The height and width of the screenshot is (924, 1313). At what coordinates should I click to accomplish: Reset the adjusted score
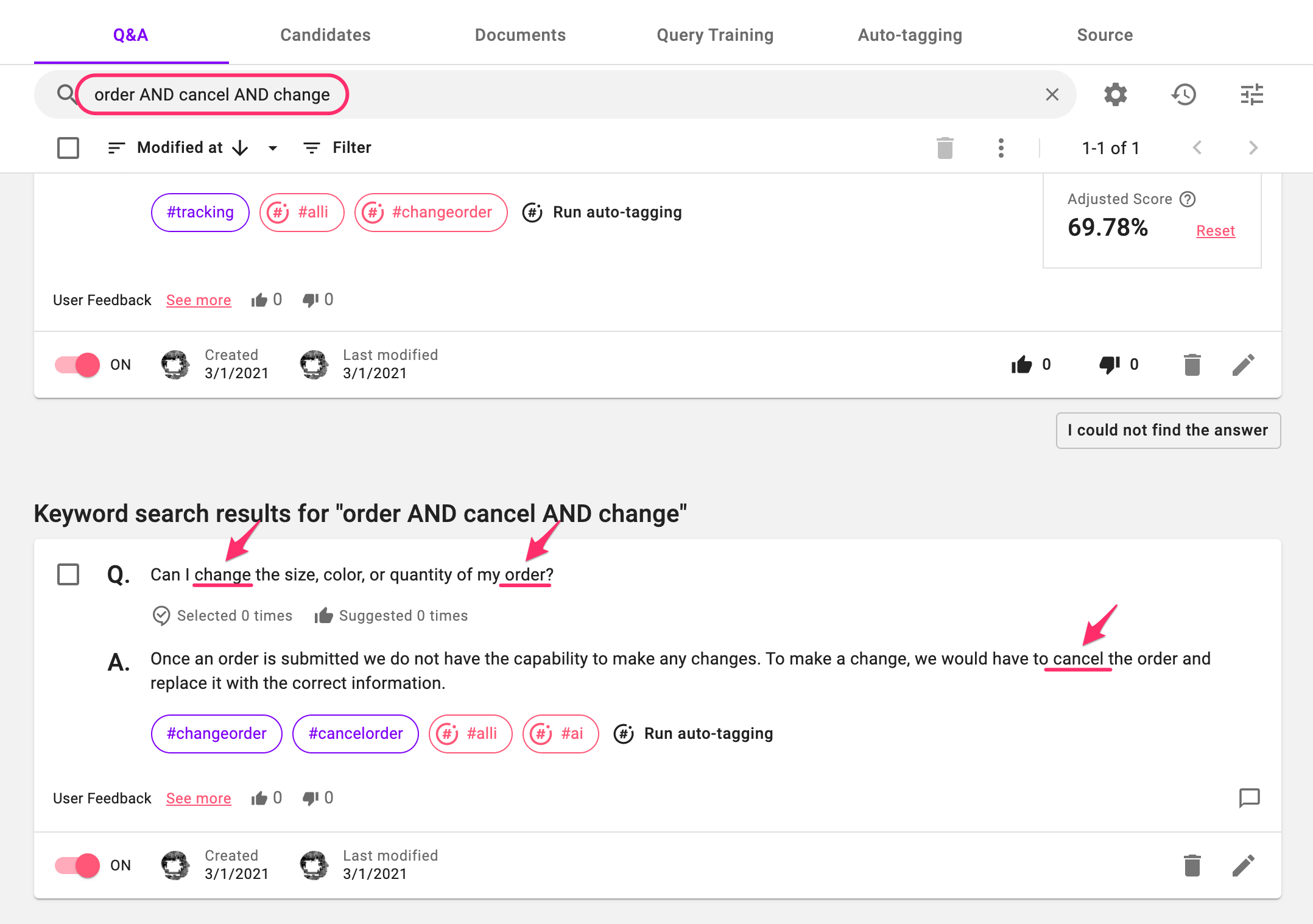(x=1215, y=231)
